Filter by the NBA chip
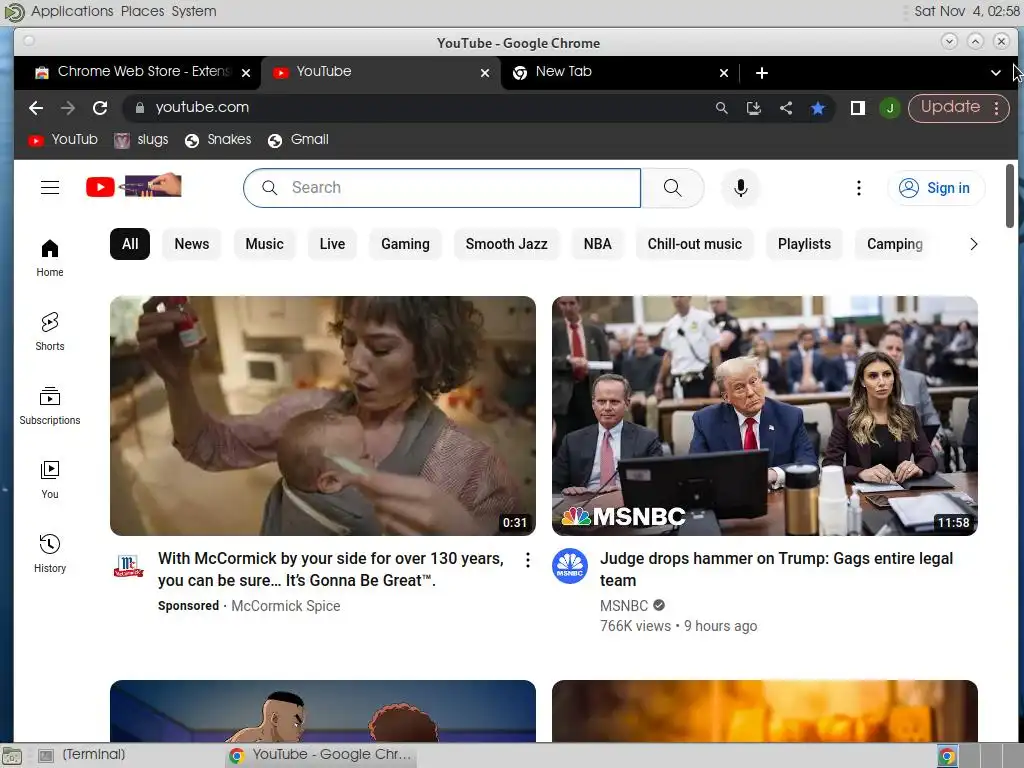 click(598, 244)
